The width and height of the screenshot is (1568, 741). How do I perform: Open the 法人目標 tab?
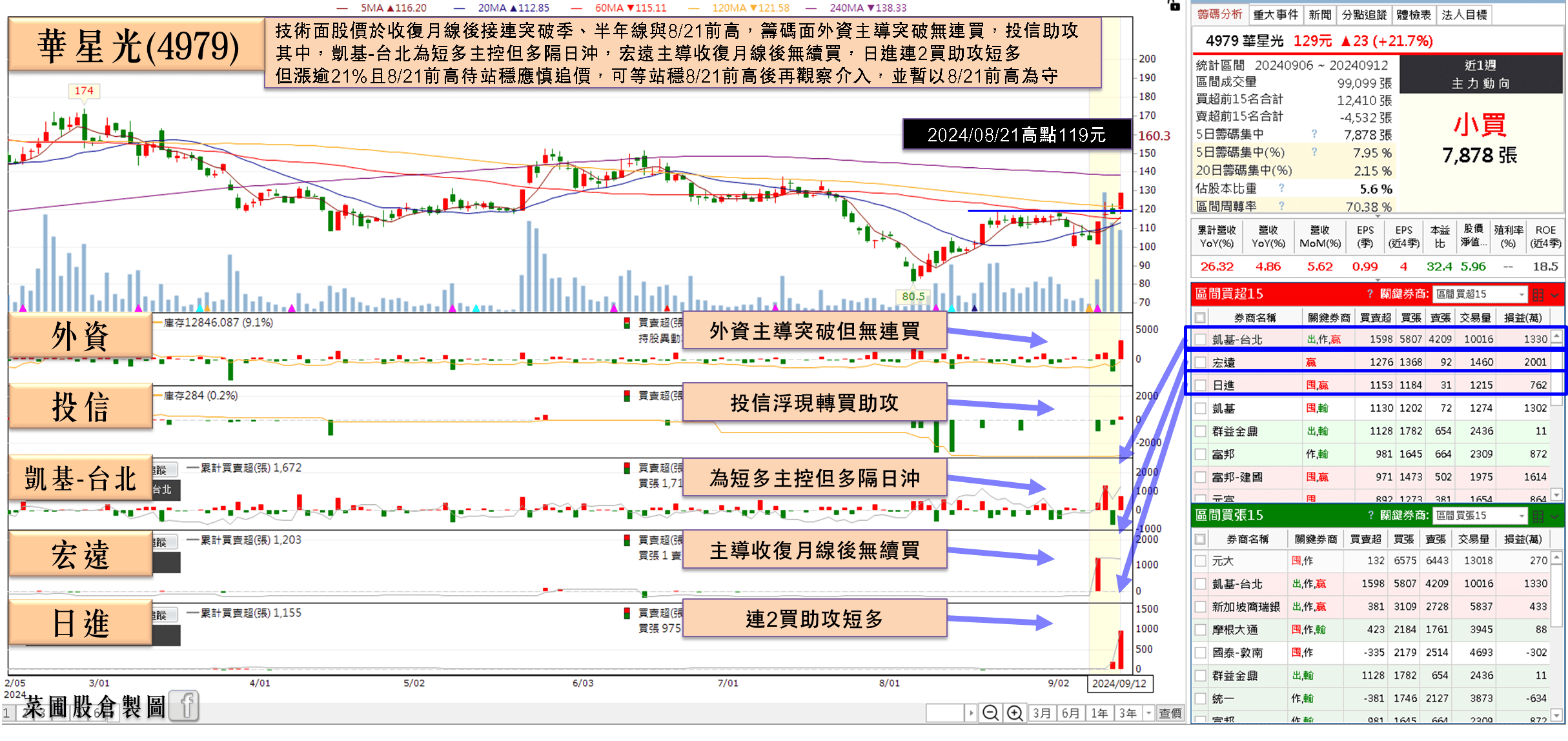pyautogui.click(x=1464, y=14)
